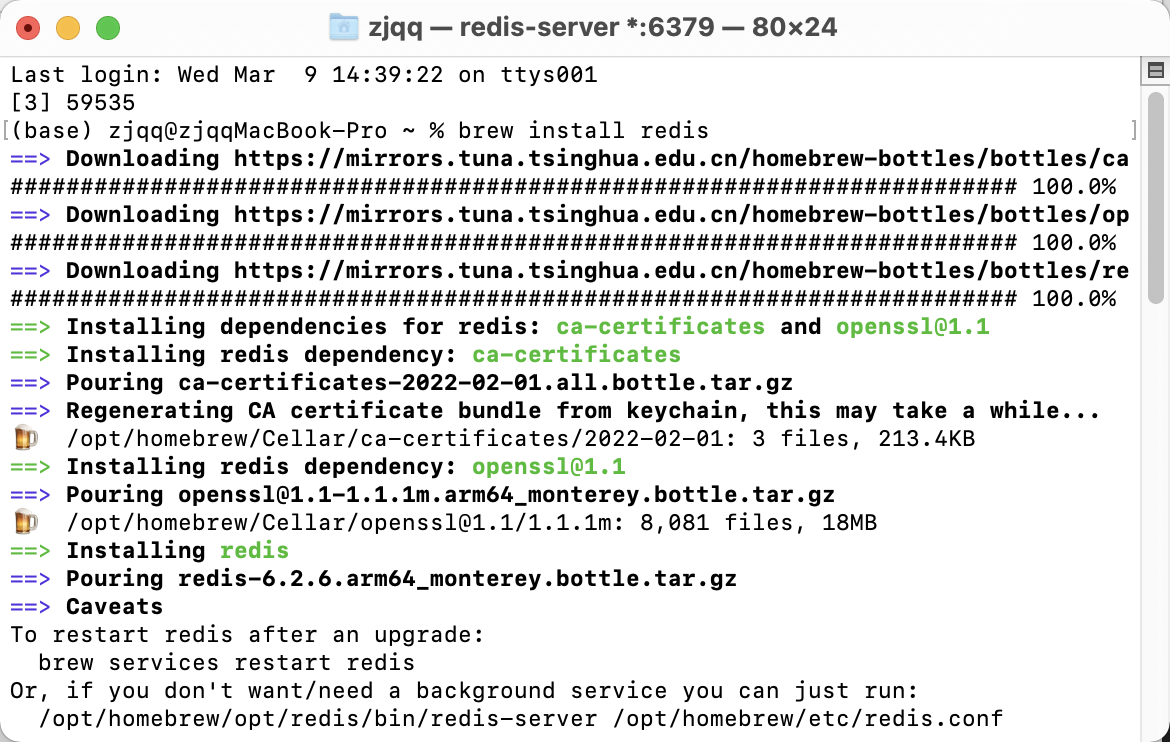Click the green 'ca-certificates' in Installing redis dependency line
Screen dimensions: 1170x742
tap(577, 355)
